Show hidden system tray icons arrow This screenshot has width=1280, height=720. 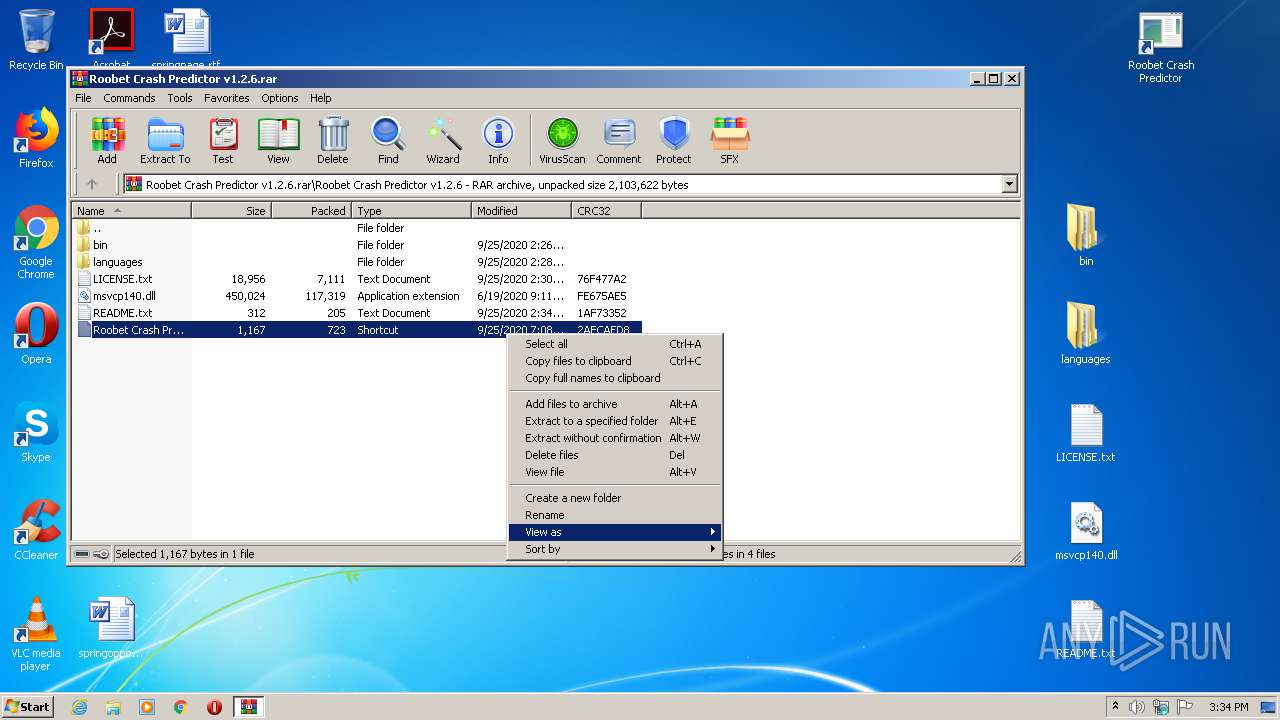(1115, 707)
